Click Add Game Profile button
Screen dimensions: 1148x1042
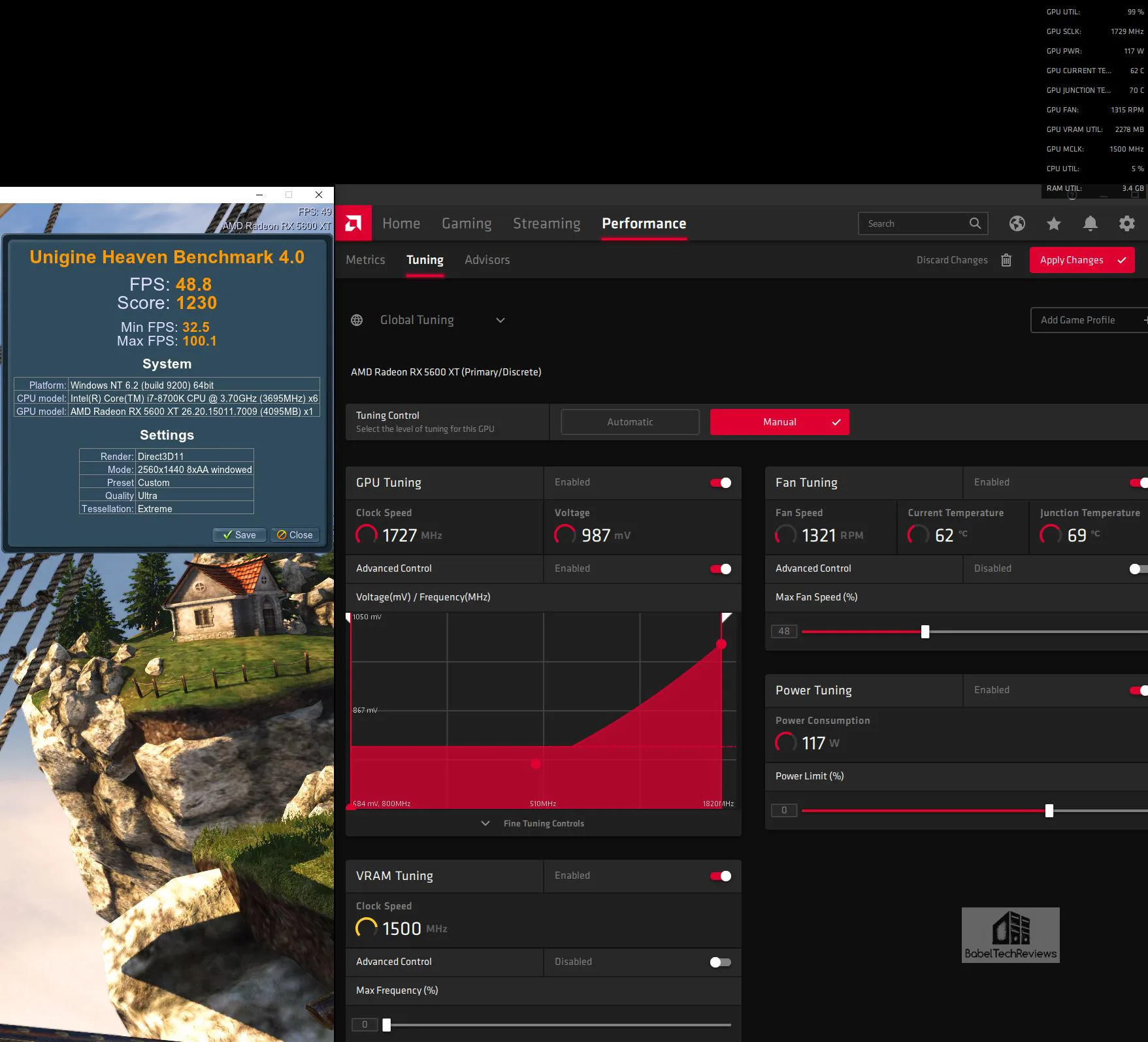1089,320
